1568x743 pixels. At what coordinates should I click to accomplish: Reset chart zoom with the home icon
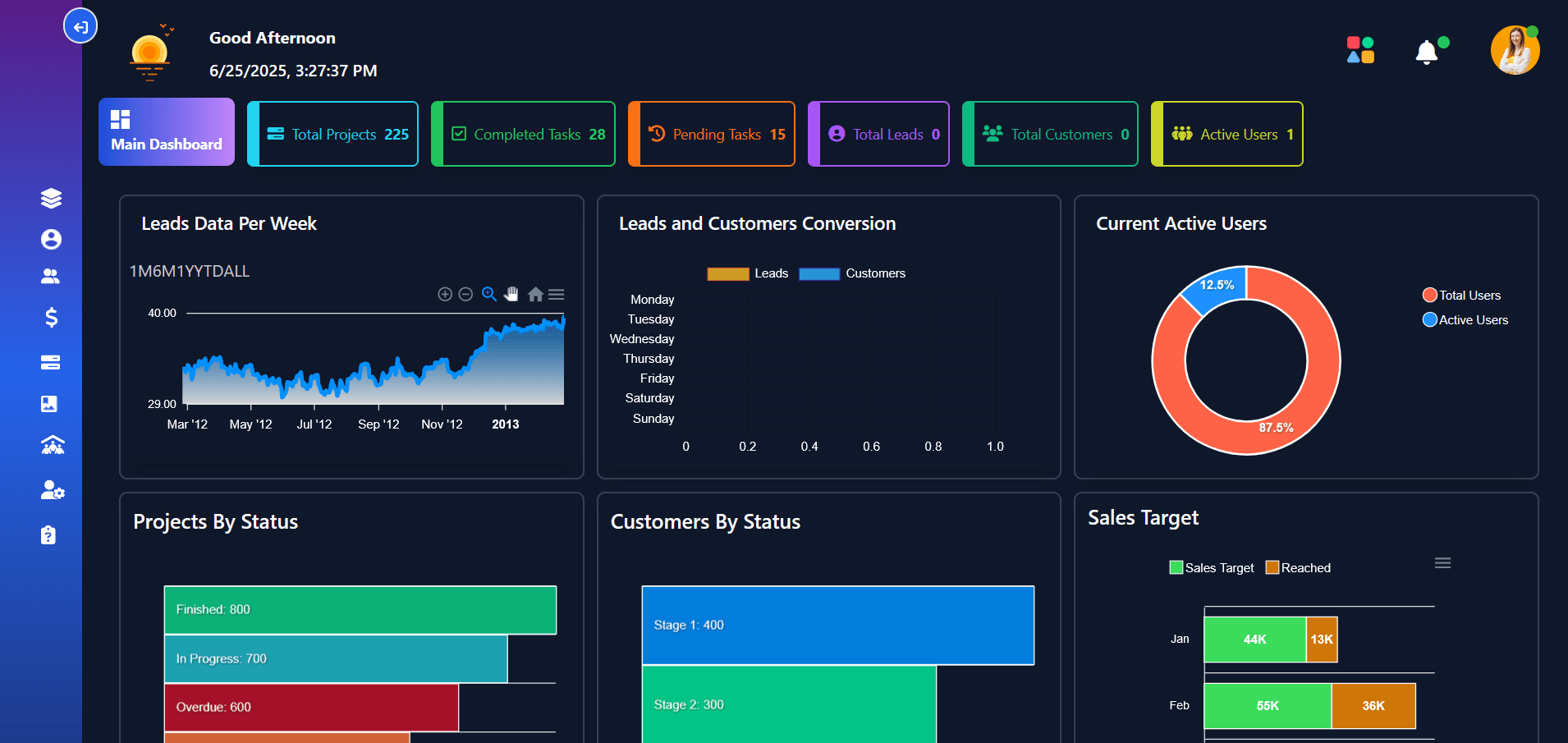point(535,294)
